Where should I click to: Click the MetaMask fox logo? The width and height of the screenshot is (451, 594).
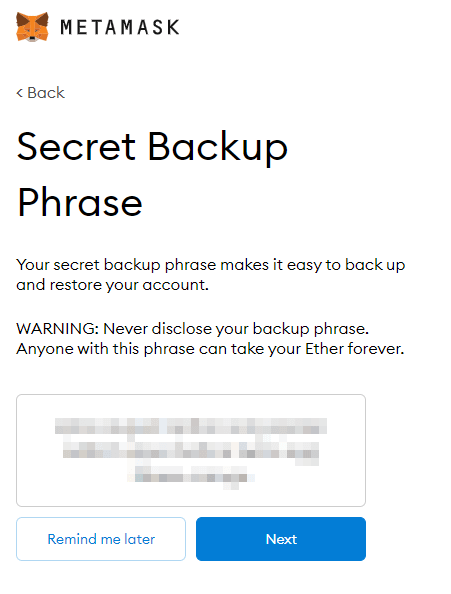tap(32, 27)
